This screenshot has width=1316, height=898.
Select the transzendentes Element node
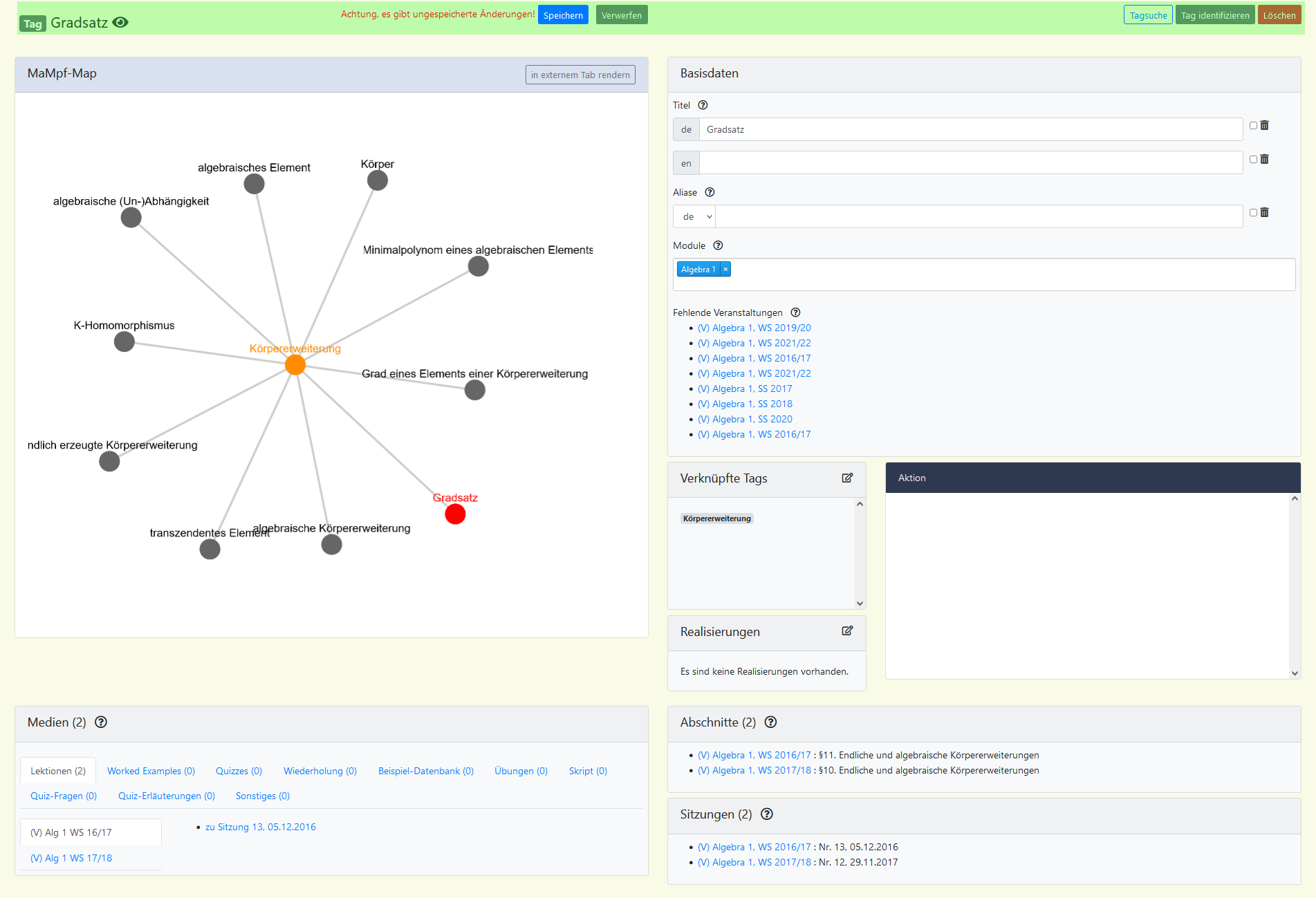pos(210,549)
